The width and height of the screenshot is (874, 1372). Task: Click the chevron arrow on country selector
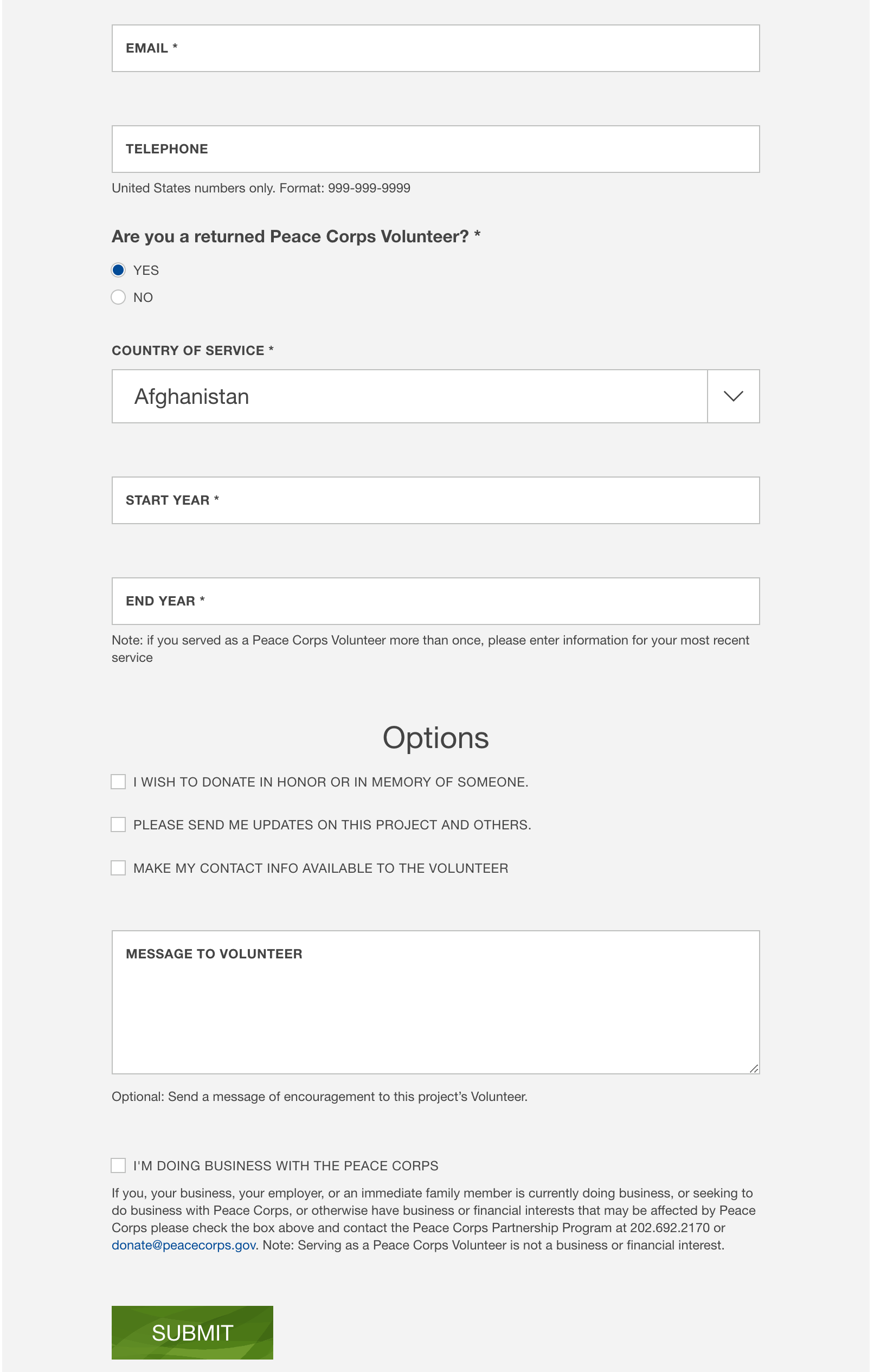[733, 397]
